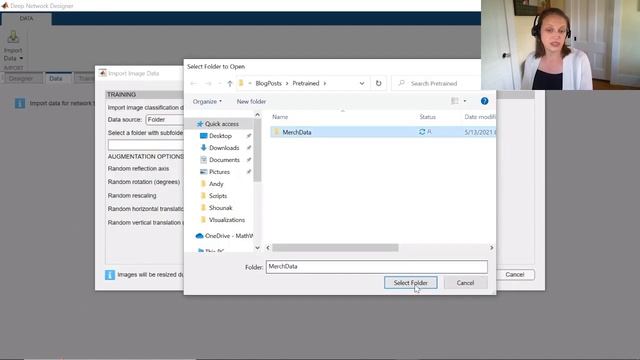Cancel the Import Image Data dialog
The image size is (640, 360).
[515, 275]
